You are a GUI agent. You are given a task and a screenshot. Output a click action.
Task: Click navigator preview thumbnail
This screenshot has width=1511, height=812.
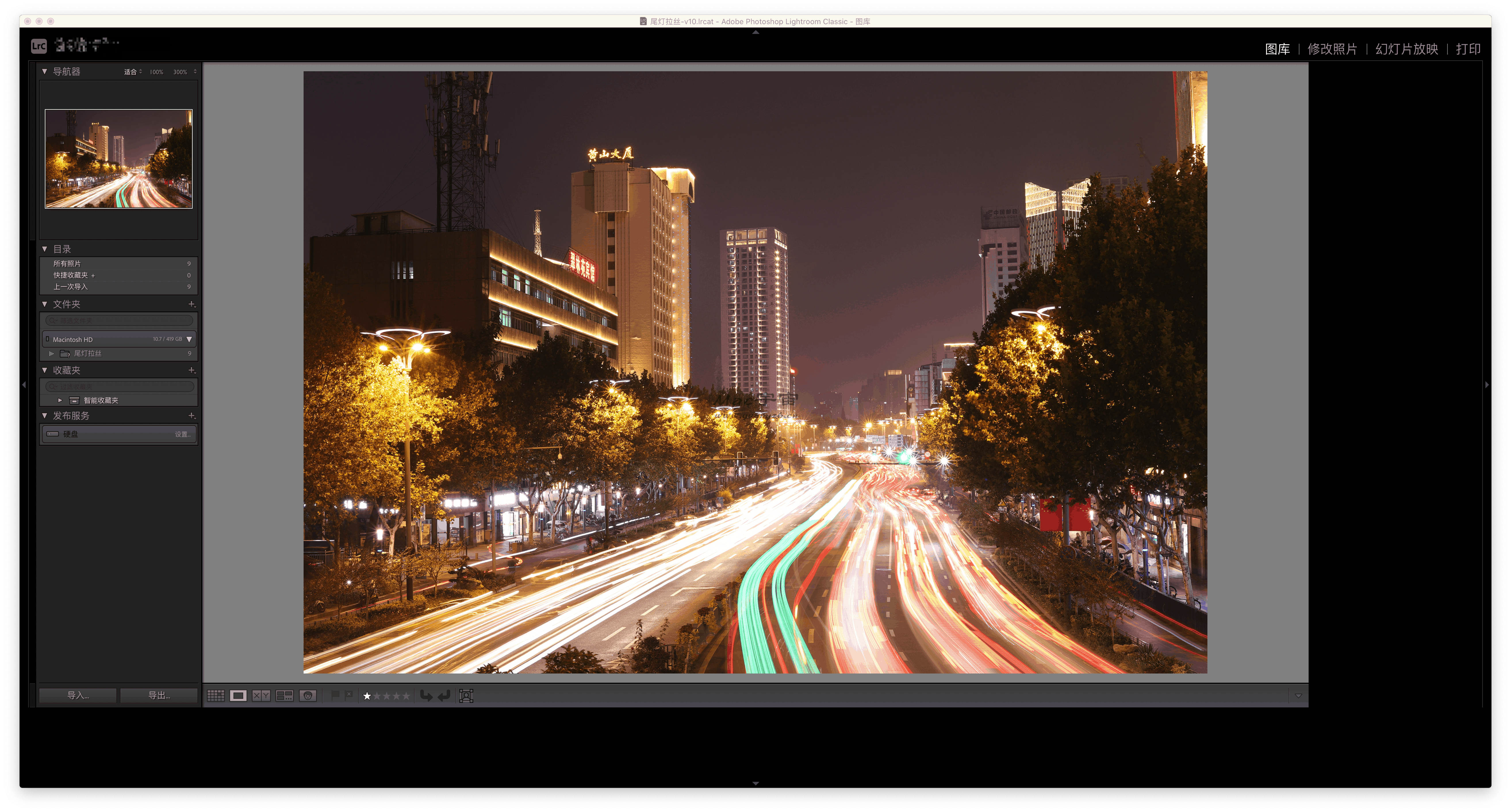click(x=118, y=159)
